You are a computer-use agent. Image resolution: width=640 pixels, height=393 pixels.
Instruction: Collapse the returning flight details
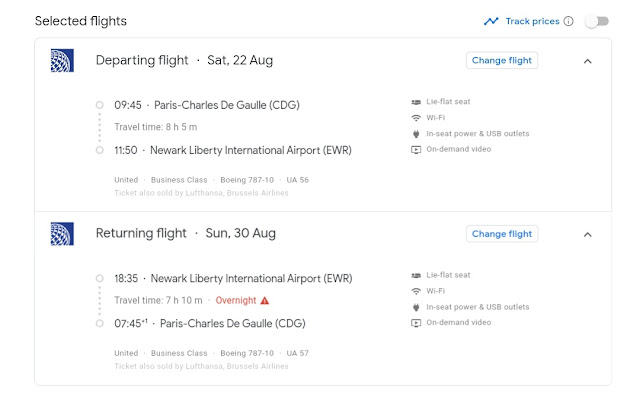pos(587,235)
